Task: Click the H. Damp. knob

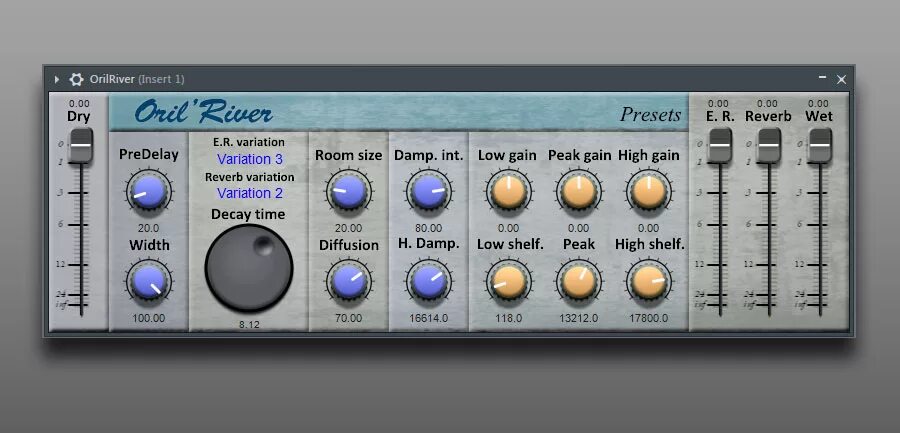Action: 429,282
